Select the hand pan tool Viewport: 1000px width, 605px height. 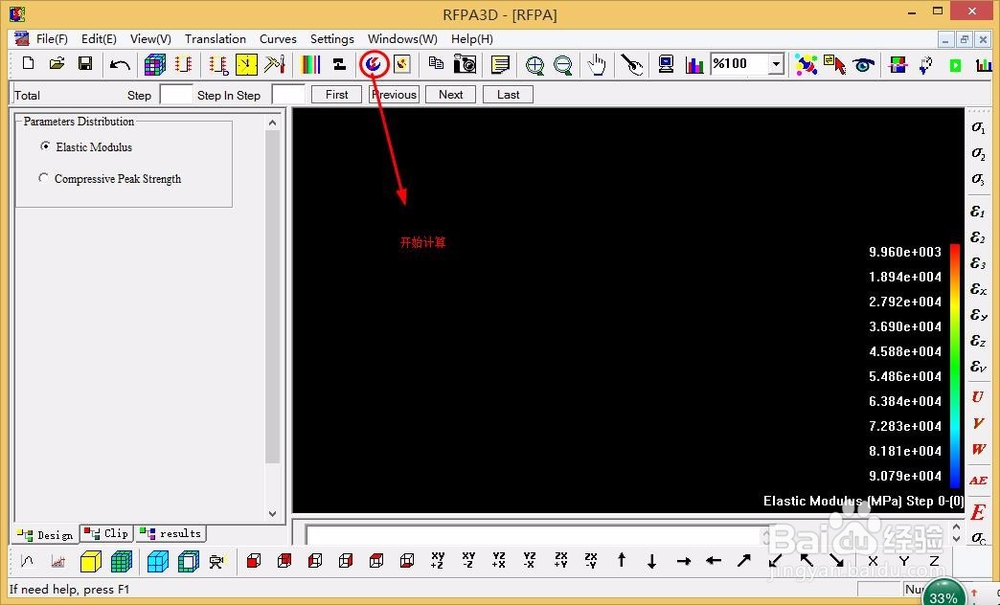click(596, 64)
